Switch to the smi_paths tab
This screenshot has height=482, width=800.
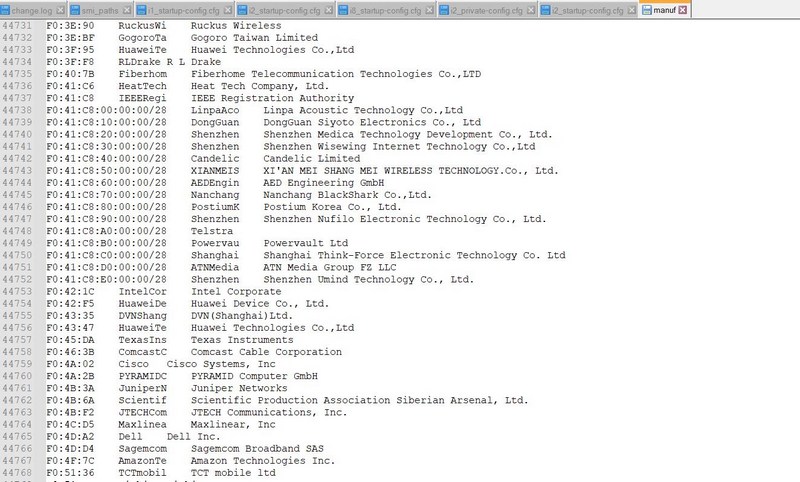coord(100,10)
